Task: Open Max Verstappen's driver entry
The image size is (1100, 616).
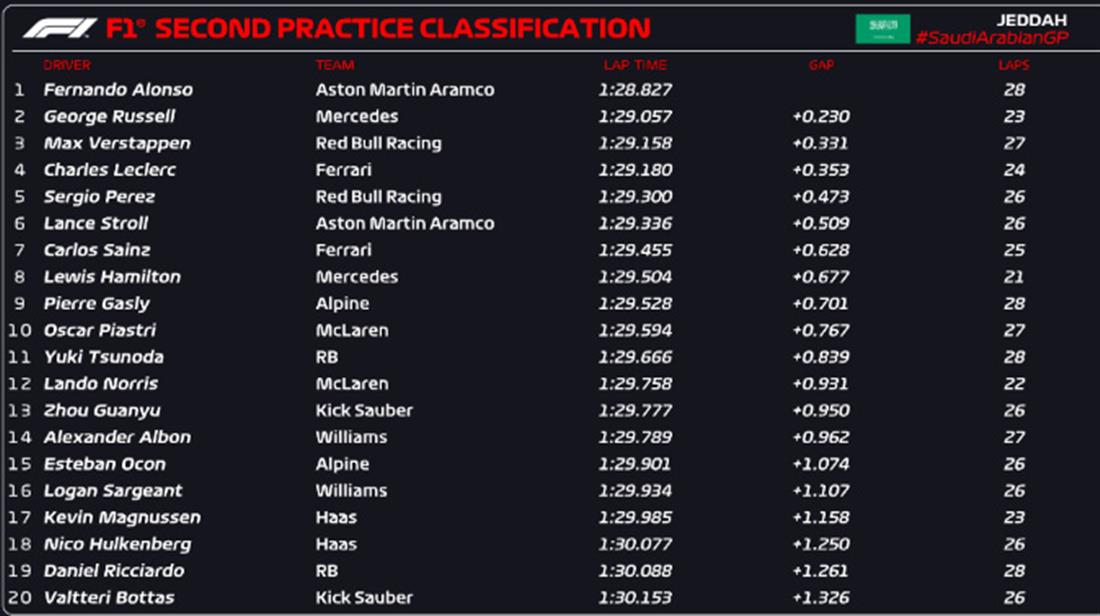Action: (117, 143)
